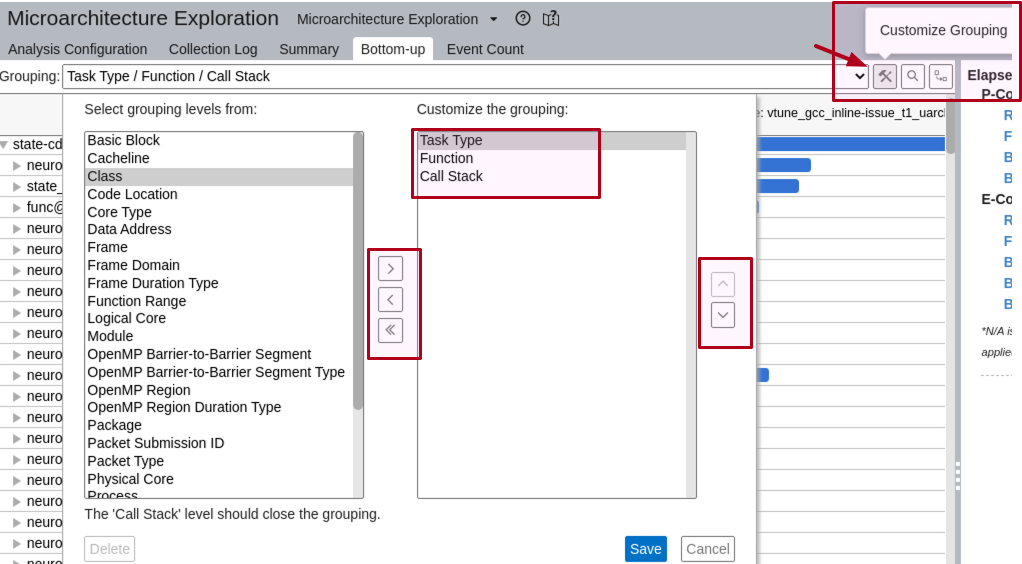Click the call stack tree mode icon
Viewport: 1022px width, 564px height.
[x=940, y=76]
